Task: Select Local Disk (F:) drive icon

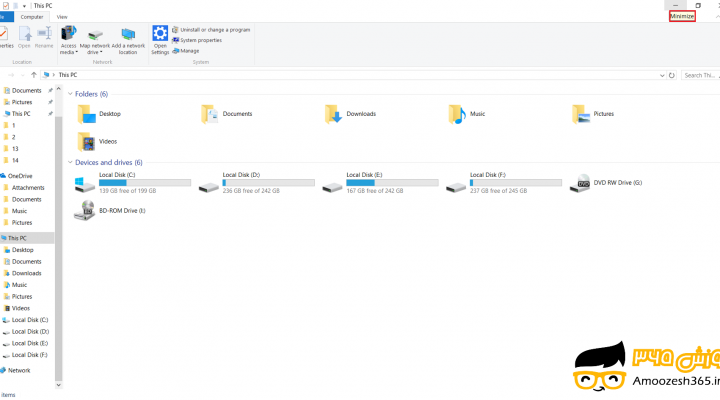Action: click(456, 187)
